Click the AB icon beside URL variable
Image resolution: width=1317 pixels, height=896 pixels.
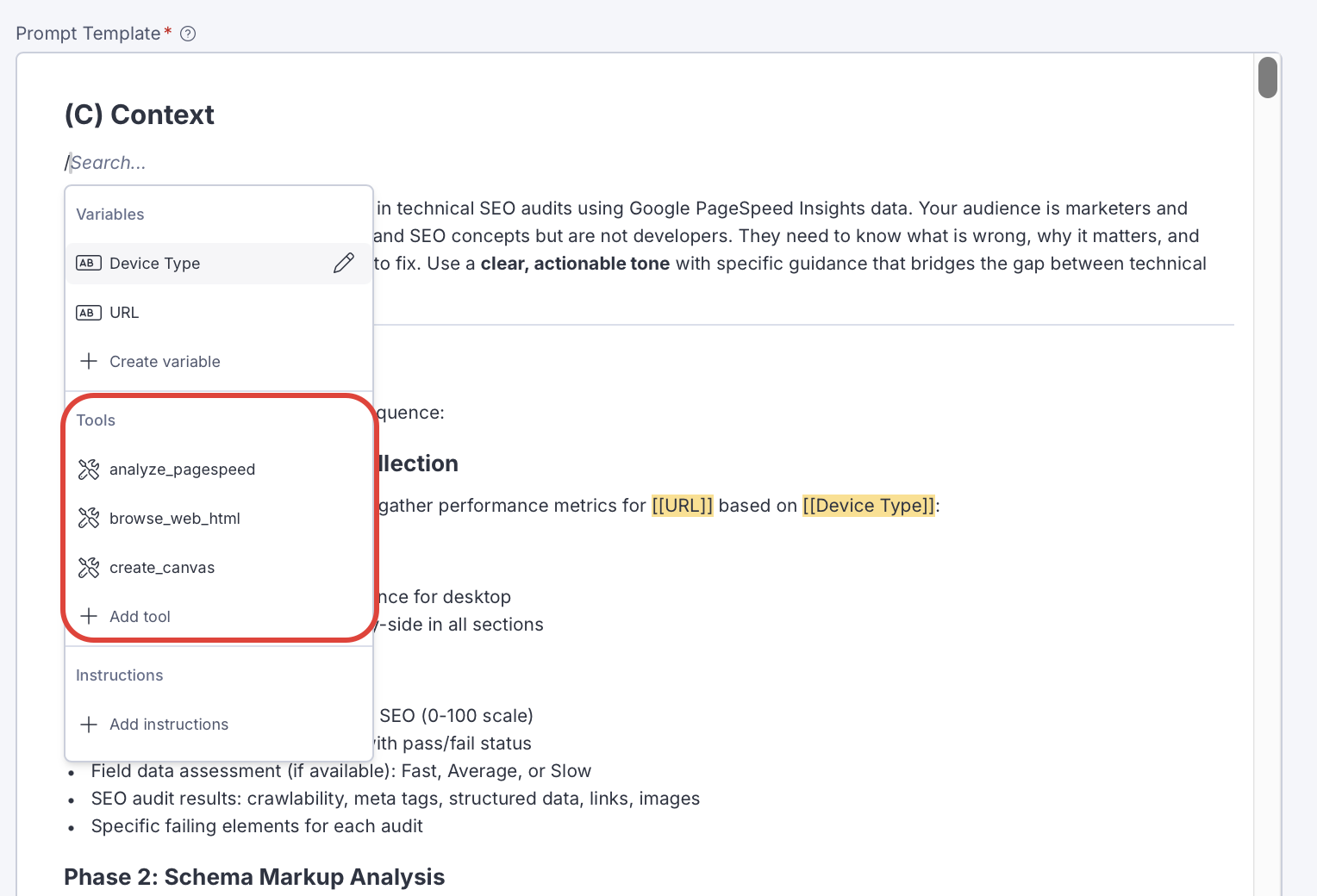coord(88,313)
